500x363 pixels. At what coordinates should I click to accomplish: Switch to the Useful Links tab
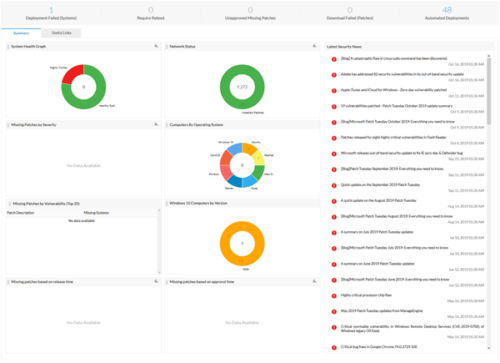[x=61, y=33]
